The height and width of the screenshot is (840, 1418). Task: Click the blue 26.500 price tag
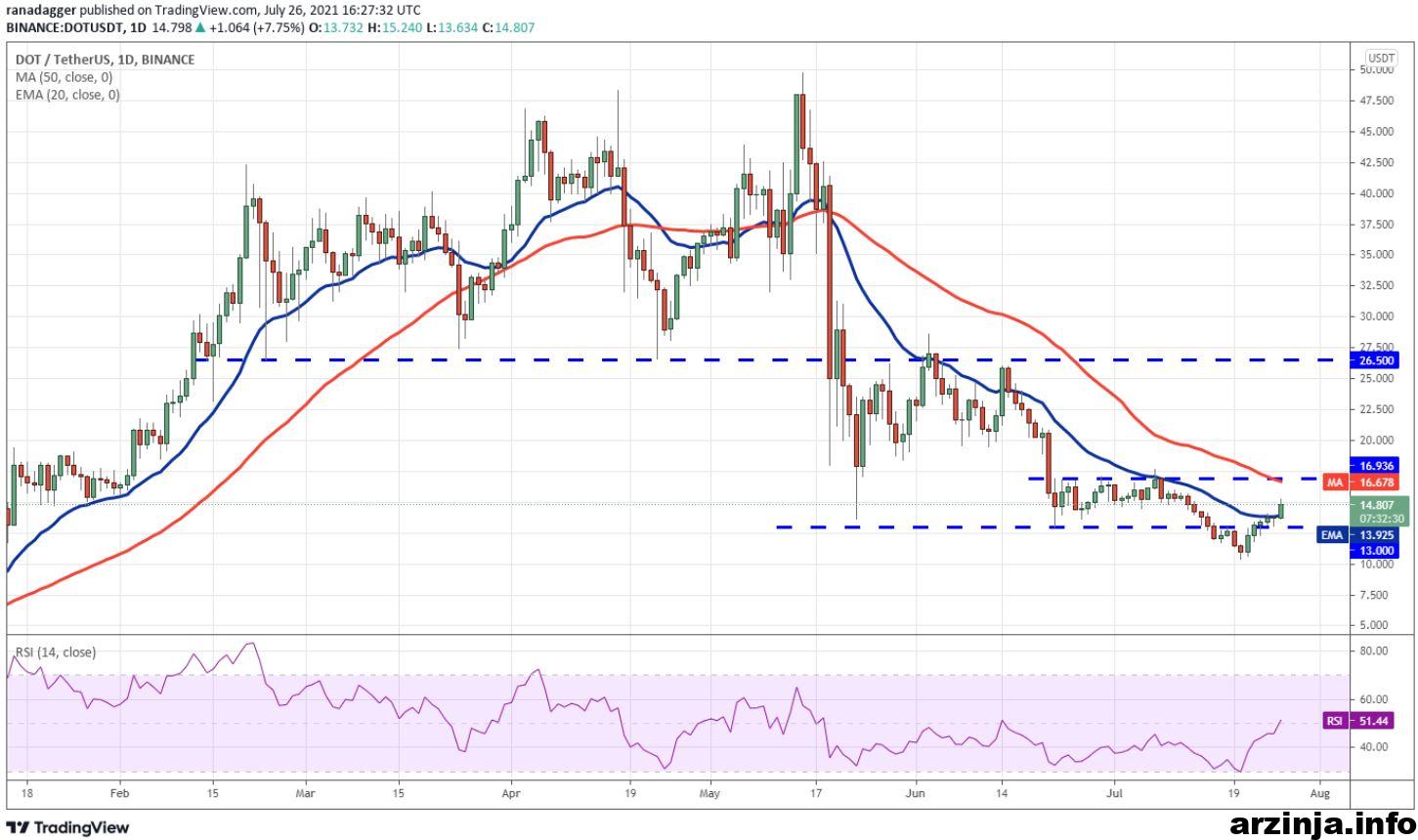1376,359
